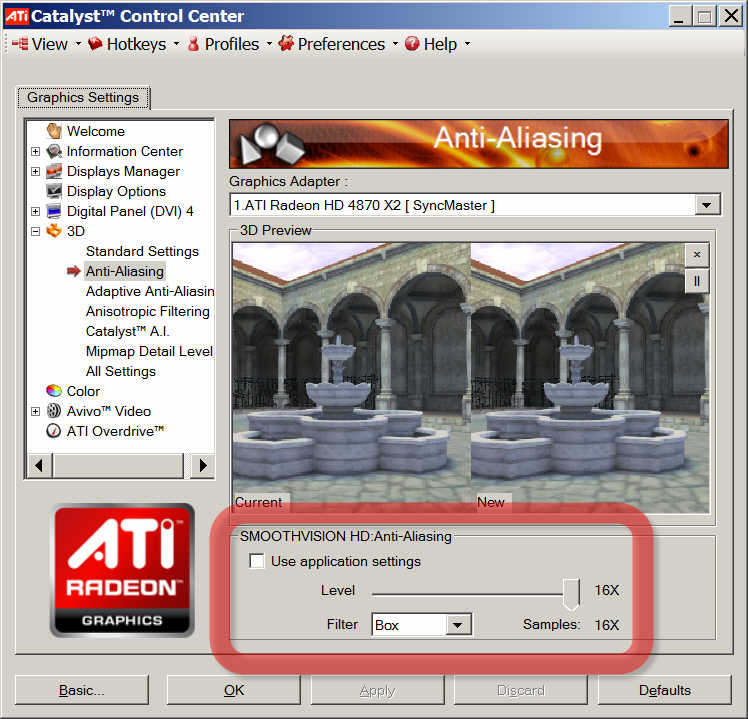Screen dimensions: 748x719
Task: Open the Preferences dropdown arrow
Action: click(395, 44)
